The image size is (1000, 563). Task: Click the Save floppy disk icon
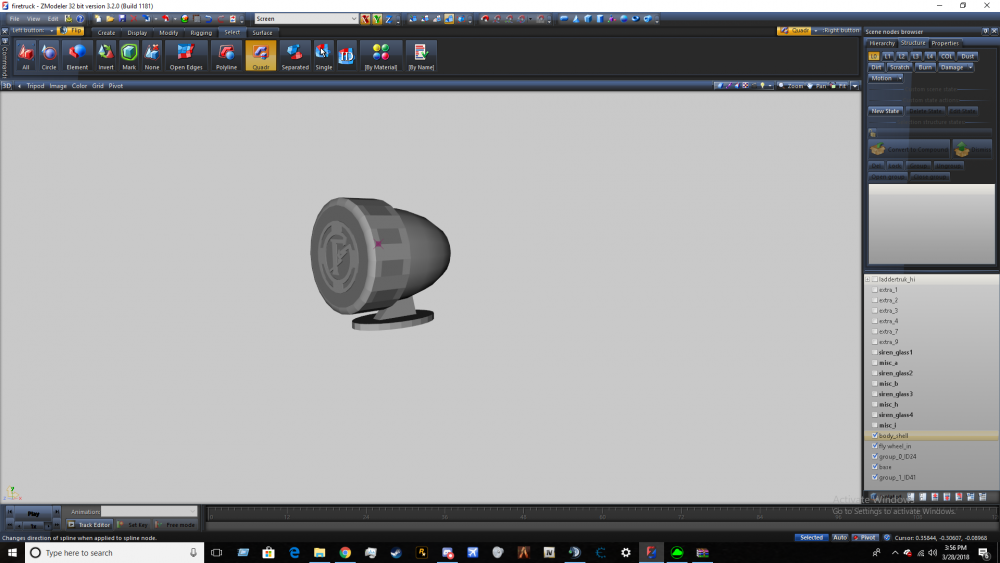point(122,19)
